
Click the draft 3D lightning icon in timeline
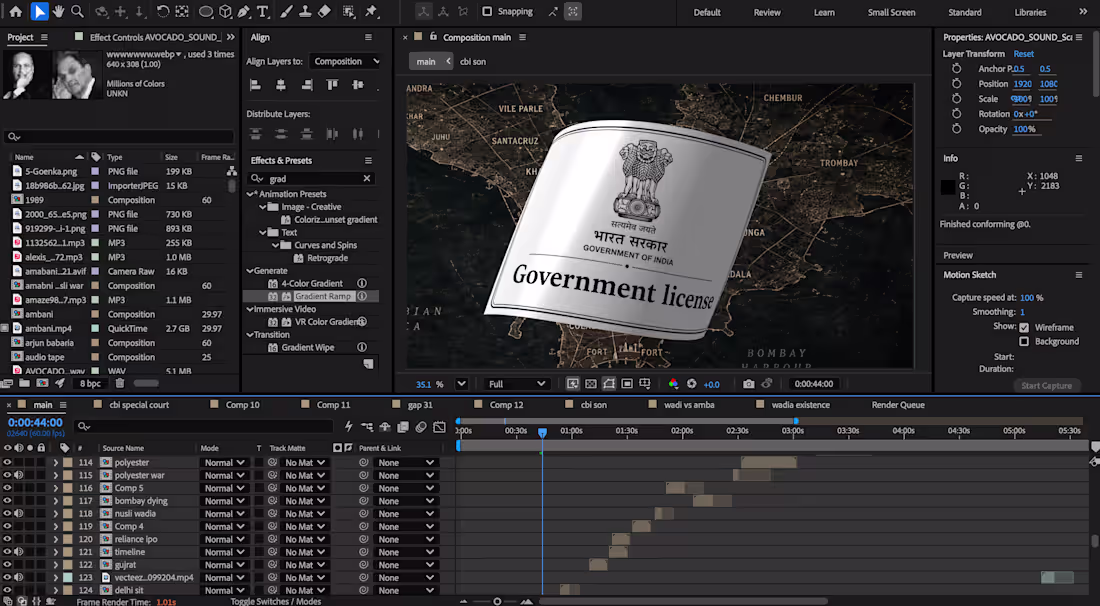click(349, 426)
